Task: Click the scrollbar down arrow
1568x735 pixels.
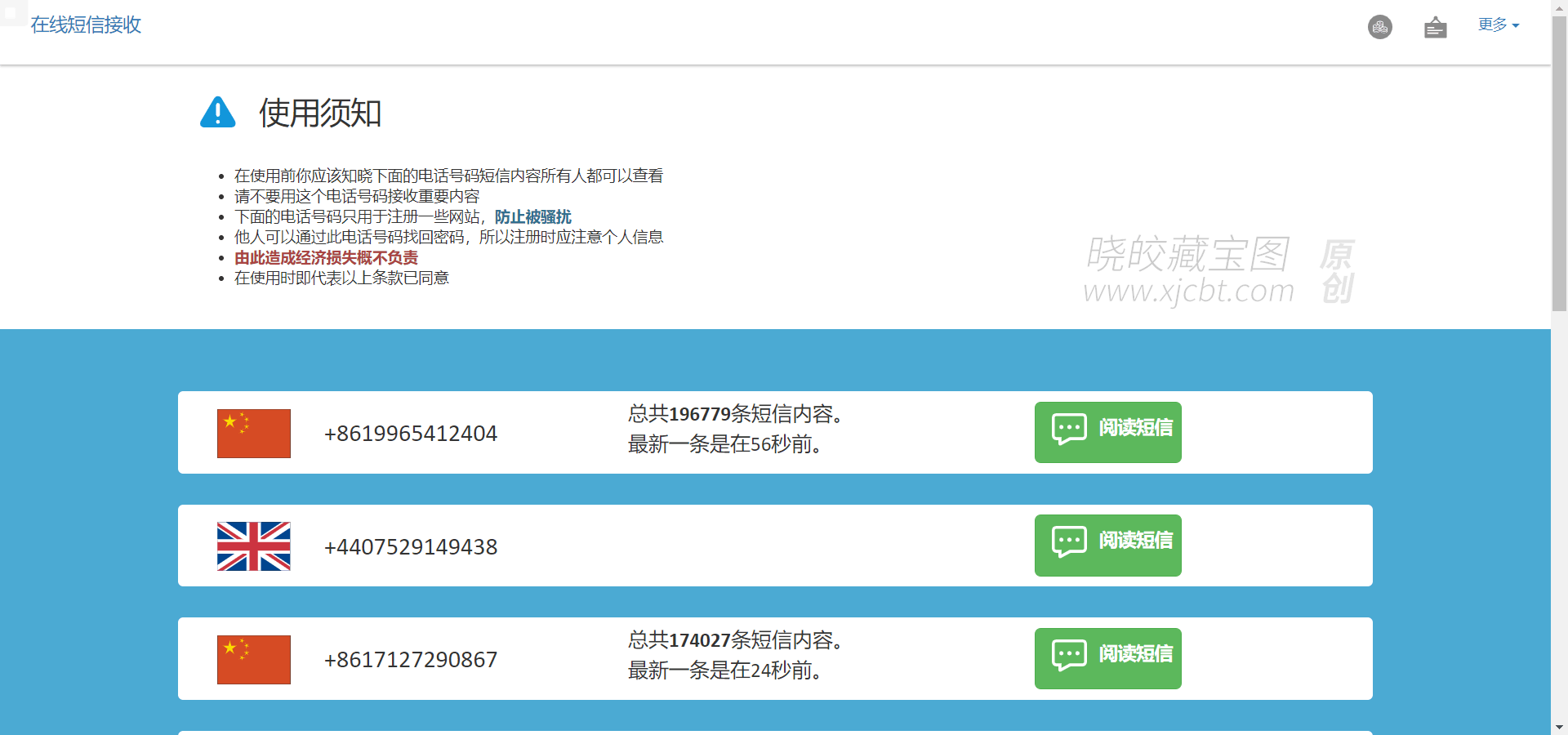Action: pyautogui.click(x=1560, y=728)
